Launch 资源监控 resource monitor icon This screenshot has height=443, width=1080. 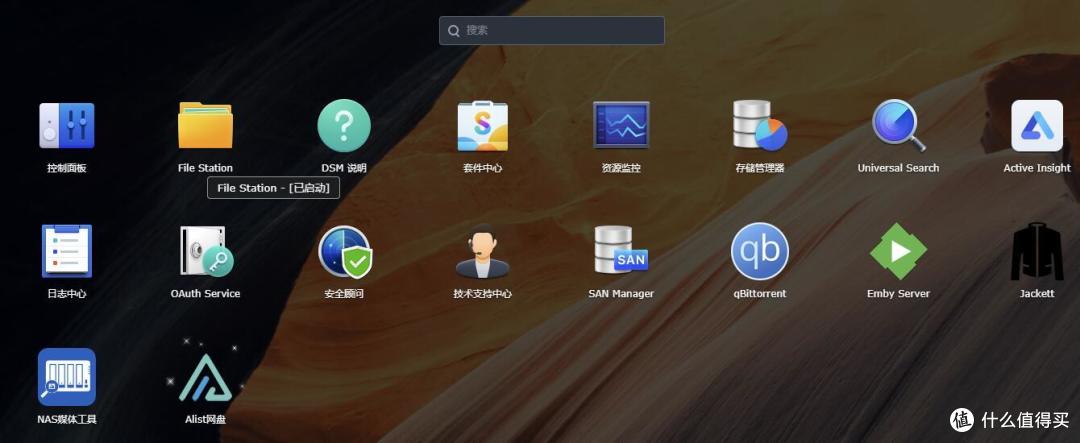coord(621,125)
